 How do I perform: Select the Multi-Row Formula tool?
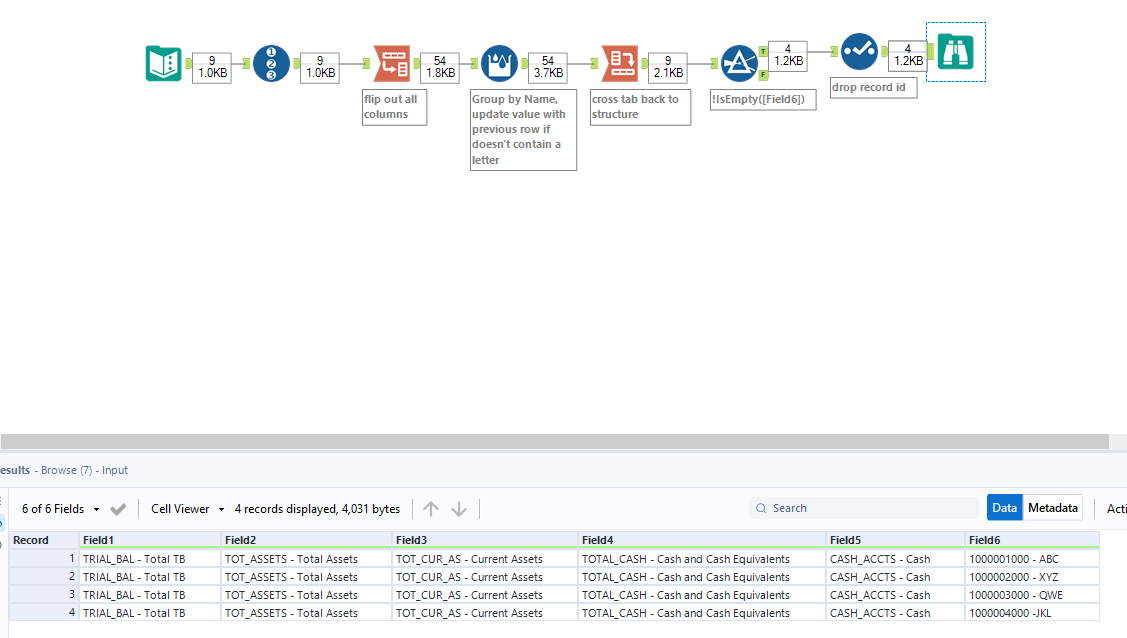click(x=499, y=62)
